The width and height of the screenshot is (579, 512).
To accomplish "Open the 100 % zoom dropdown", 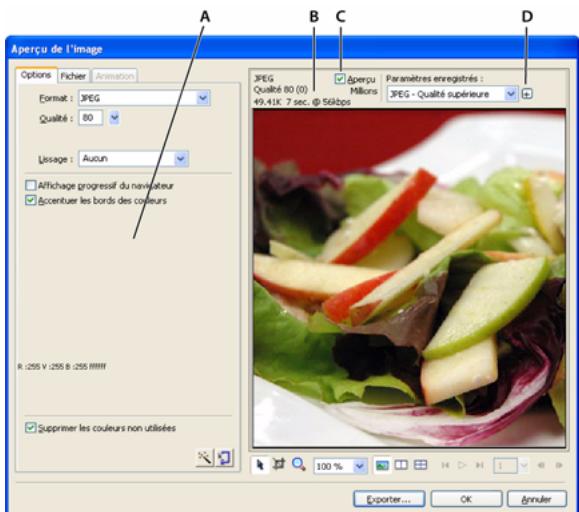I will click(359, 466).
